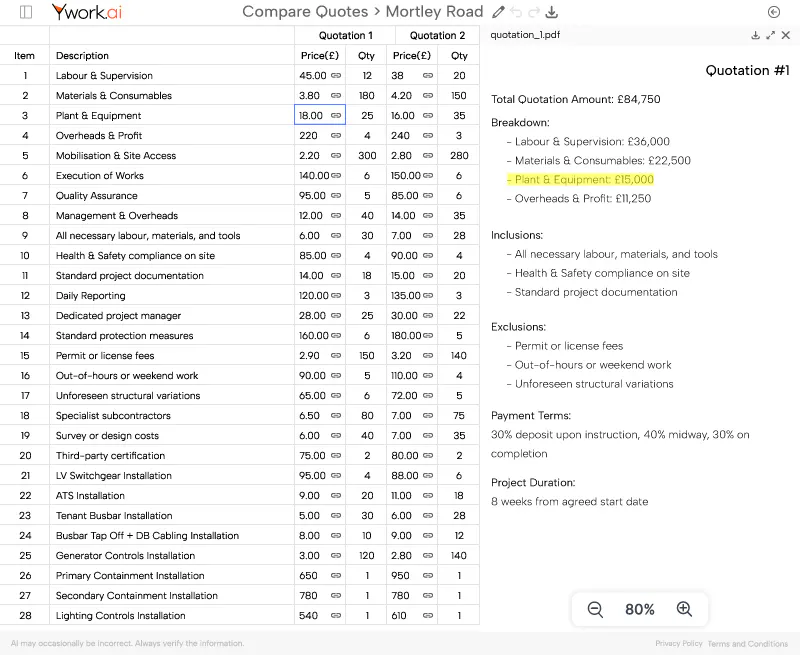Open source link for LV Switchgear Installation Quotation 2 price

coord(428,475)
